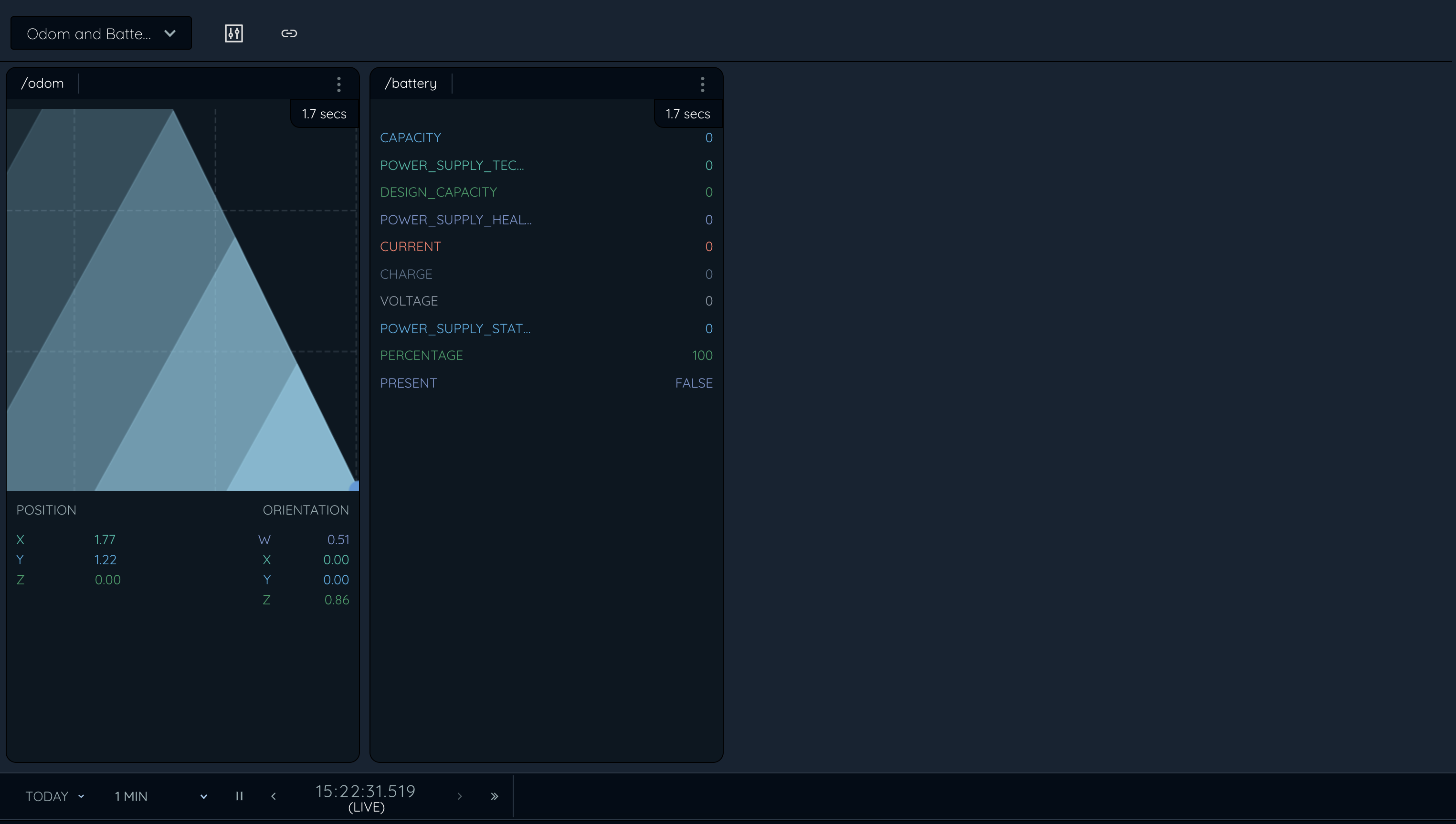Image resolution: width=1456 pixels, height=824 pixels.
Task: Click the /odom panel title
Action: pyautogui.click(x=42, y=83)
